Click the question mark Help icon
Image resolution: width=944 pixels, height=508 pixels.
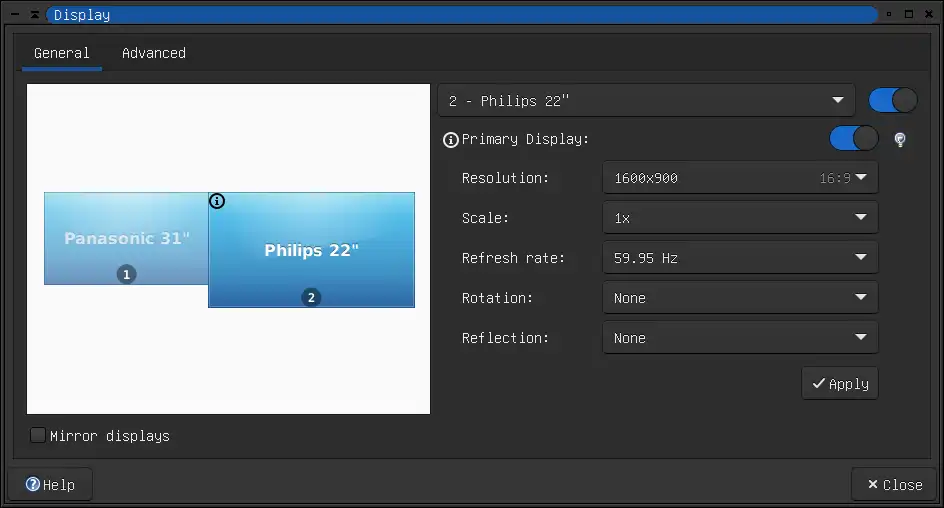click(33, 484)
